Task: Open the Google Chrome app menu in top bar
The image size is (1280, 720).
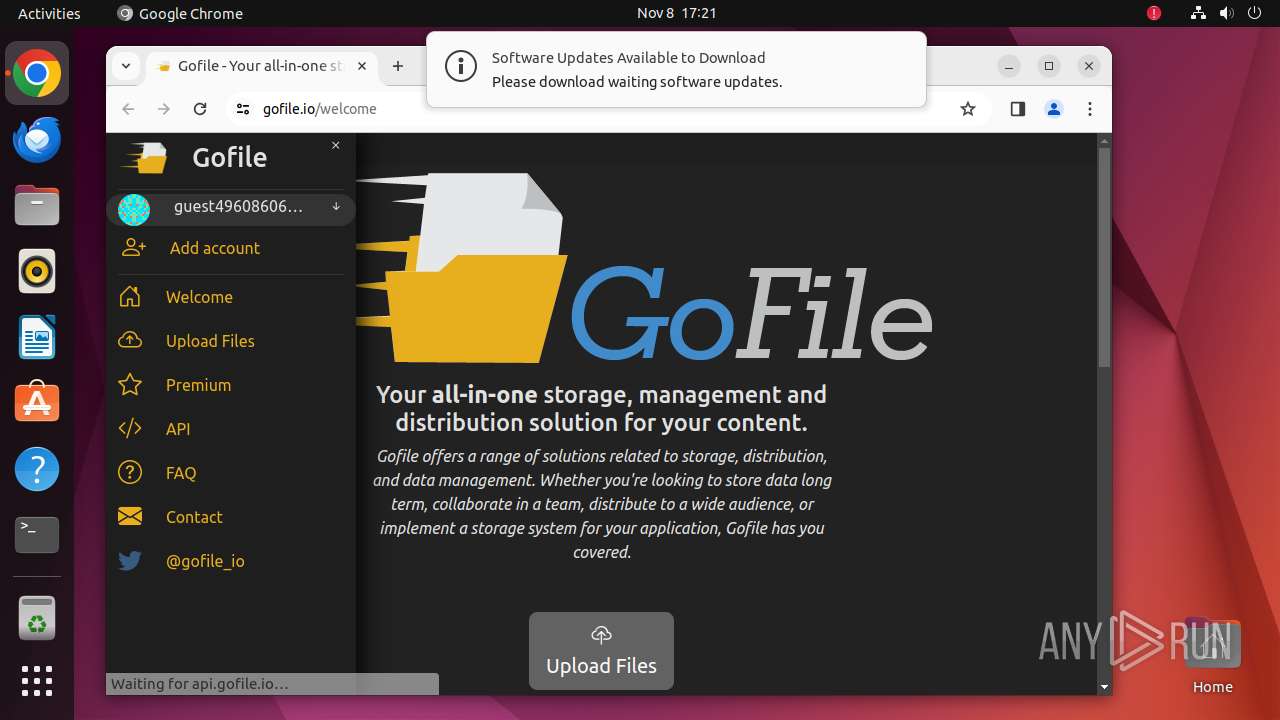Action: [180, 13]
